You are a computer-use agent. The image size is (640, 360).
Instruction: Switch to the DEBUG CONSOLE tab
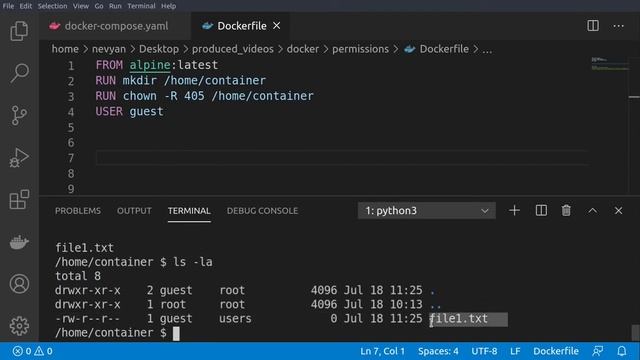pyautogui.click(x=262, y=211)
